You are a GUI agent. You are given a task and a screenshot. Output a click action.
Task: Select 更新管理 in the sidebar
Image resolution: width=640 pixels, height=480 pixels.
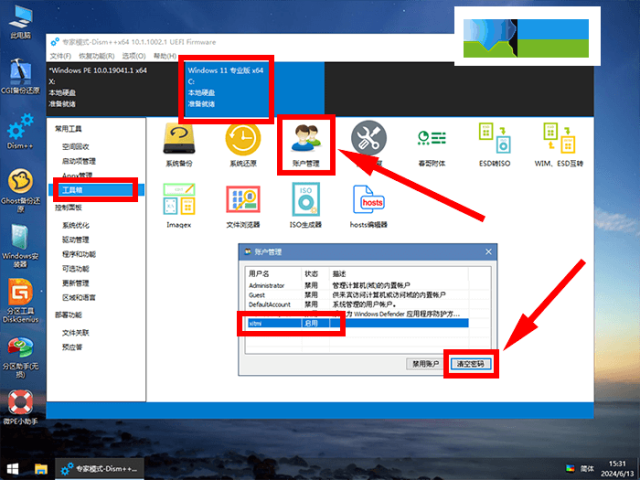tap(76, 283)
